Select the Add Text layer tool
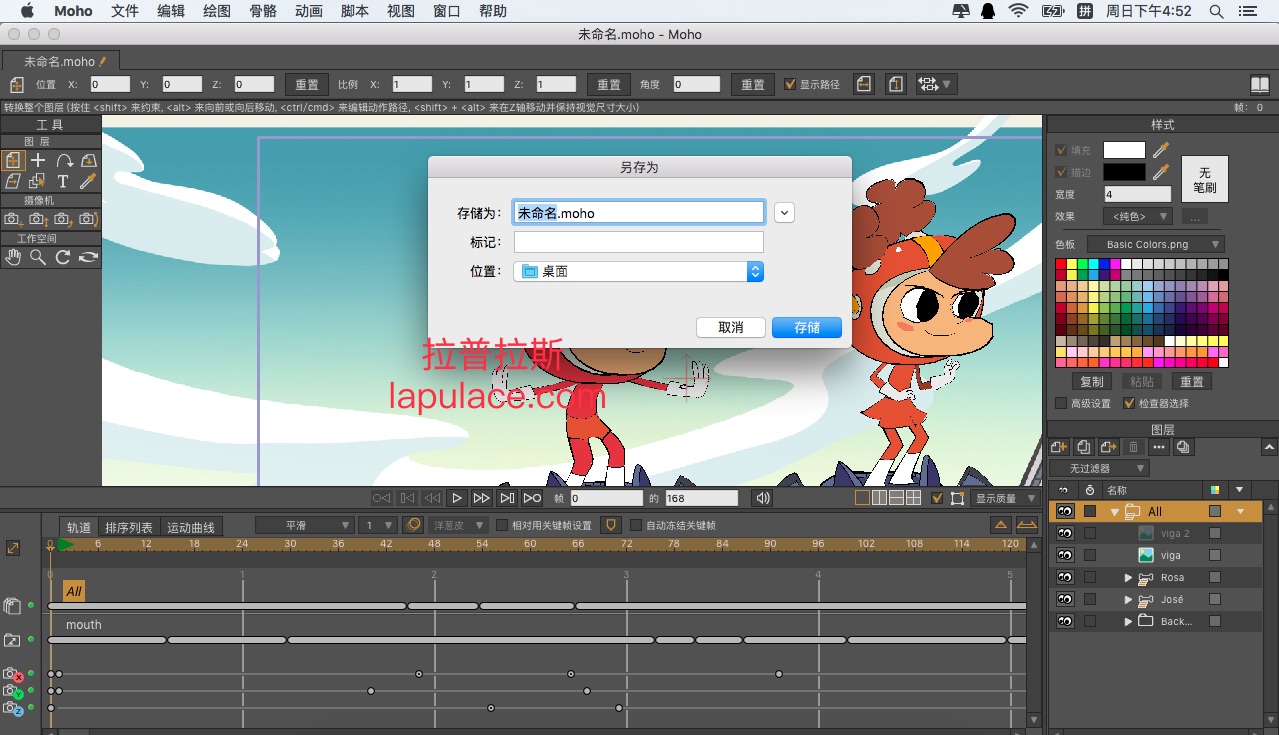 [x=63, y=181]
